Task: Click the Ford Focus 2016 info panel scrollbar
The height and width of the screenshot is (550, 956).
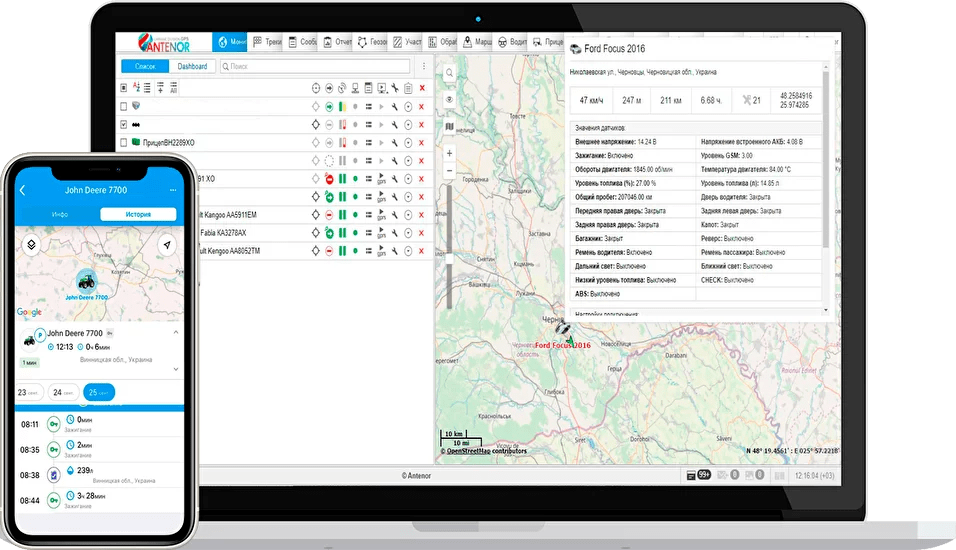Action: coord(826,159)
